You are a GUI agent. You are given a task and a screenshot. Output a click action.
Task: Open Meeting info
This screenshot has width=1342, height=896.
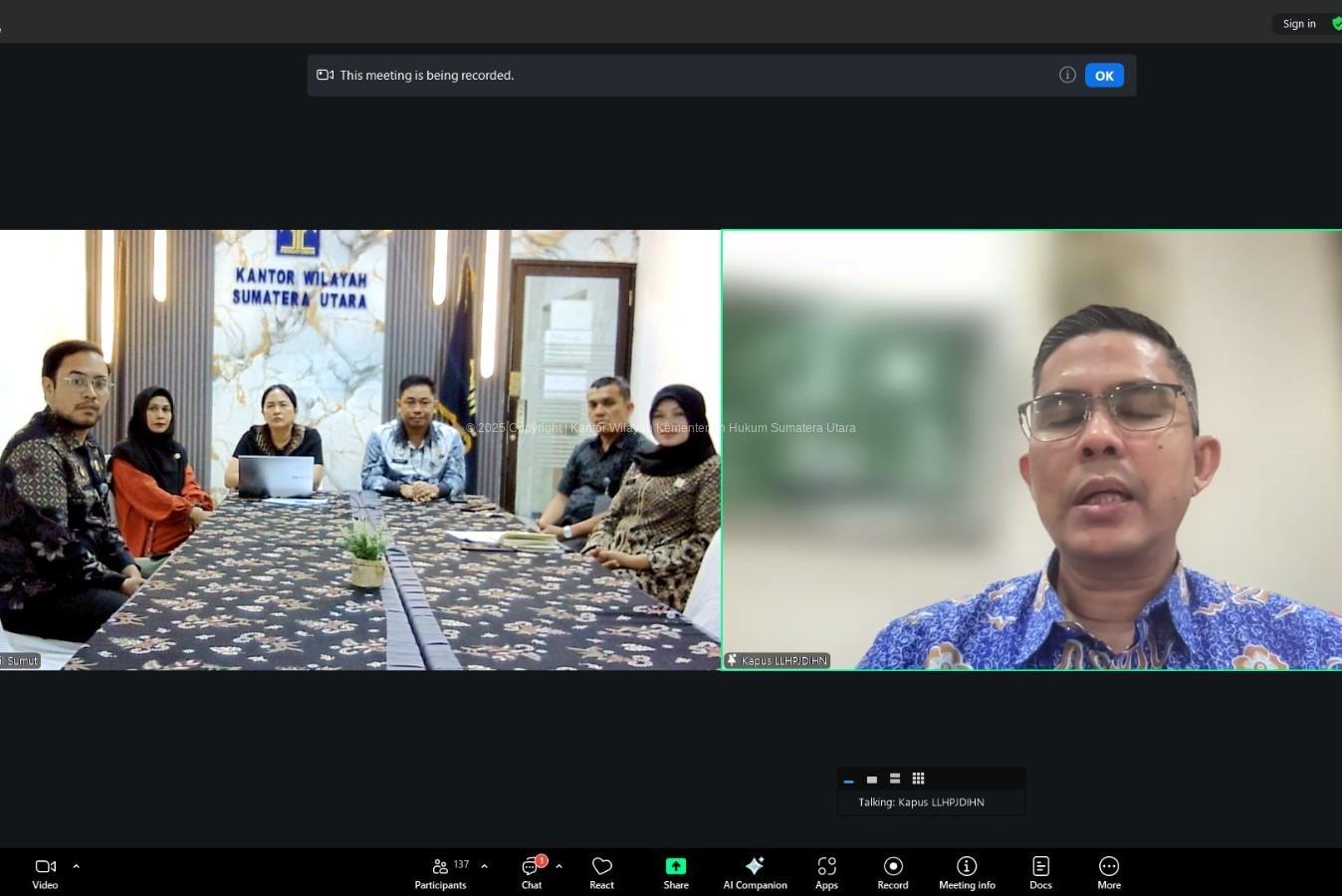pos(967,872)
